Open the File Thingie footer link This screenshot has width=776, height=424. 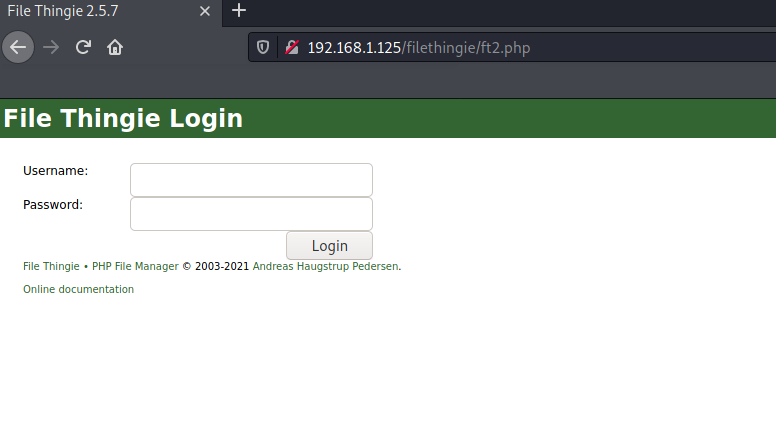(51, 266)
